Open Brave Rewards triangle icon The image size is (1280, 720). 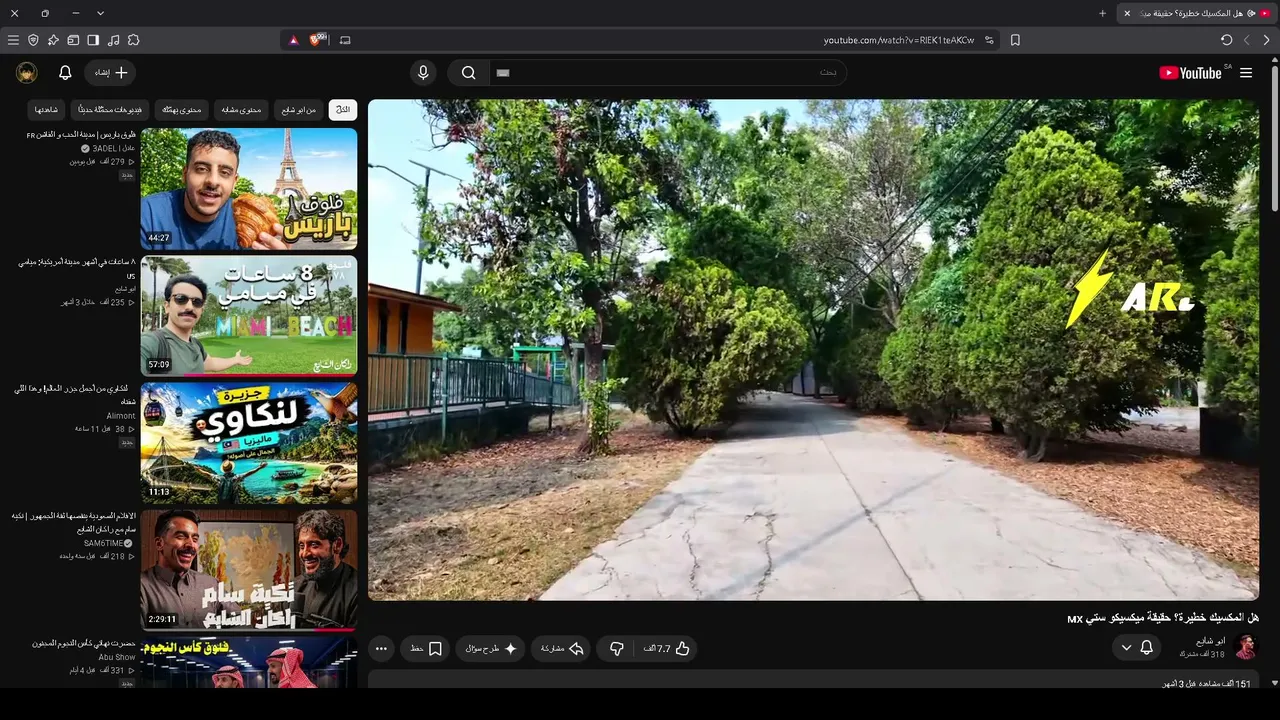click(293, 40)
